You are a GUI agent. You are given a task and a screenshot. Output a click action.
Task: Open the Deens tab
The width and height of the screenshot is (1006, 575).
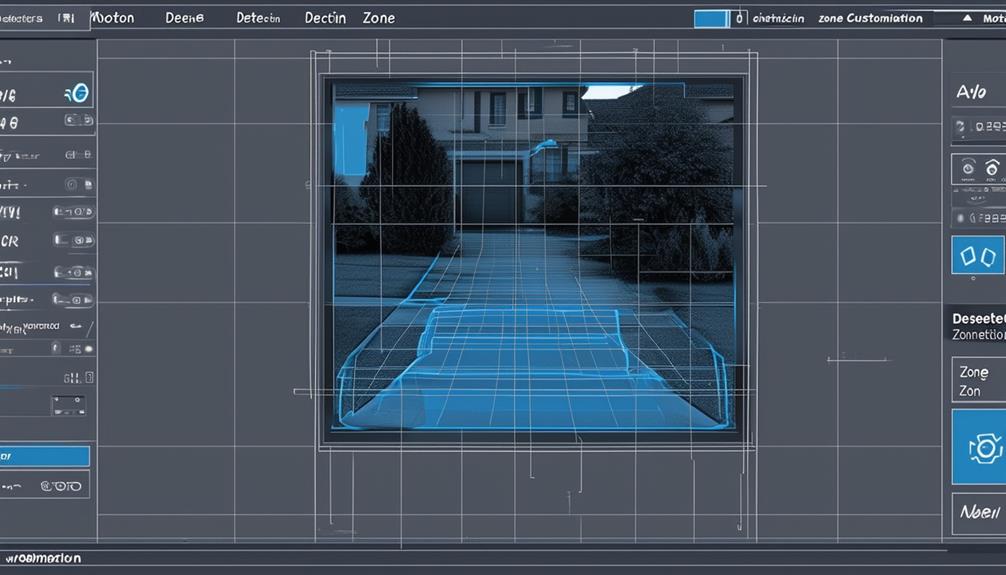click(x=184, y=18)
